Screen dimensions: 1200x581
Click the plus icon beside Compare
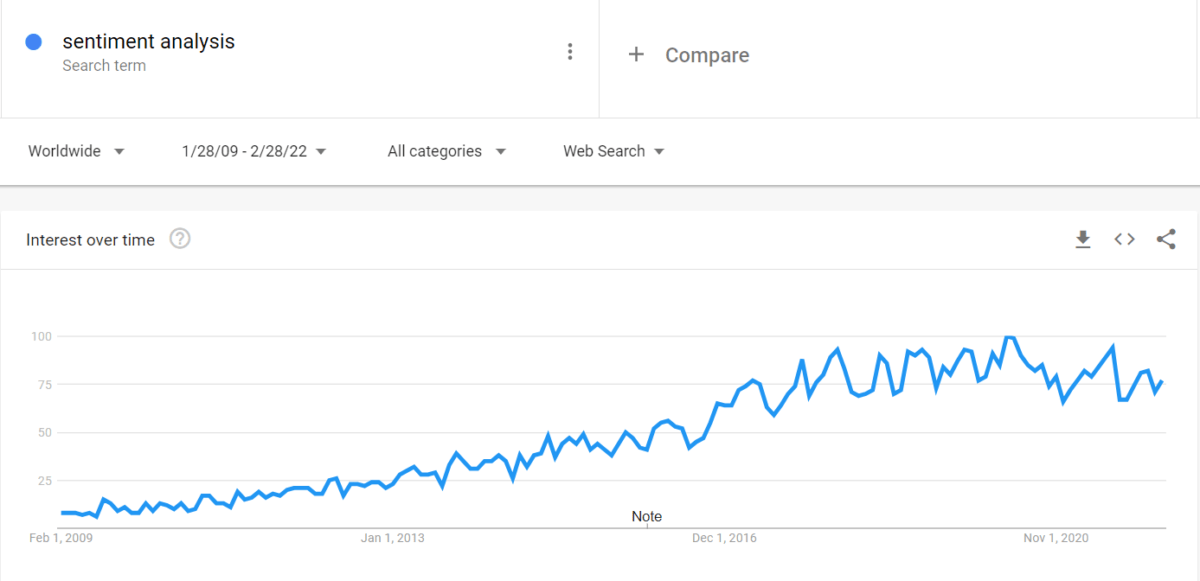coord(637,54)
